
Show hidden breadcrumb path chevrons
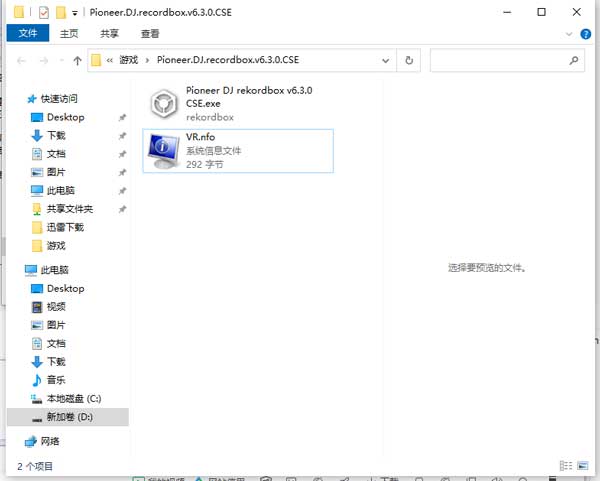(x=109, y=60)
